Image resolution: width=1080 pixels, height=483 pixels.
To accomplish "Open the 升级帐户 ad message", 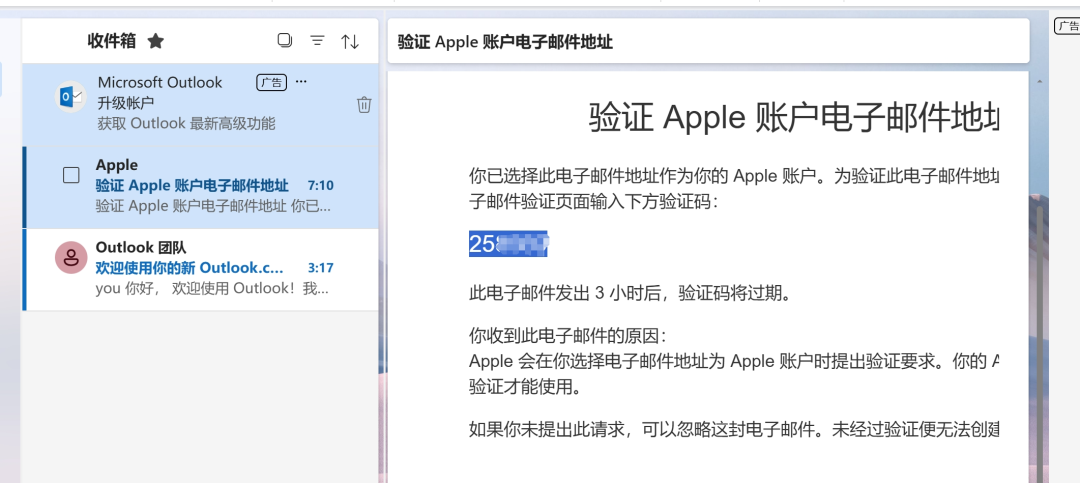I will [x=201, y=105].
